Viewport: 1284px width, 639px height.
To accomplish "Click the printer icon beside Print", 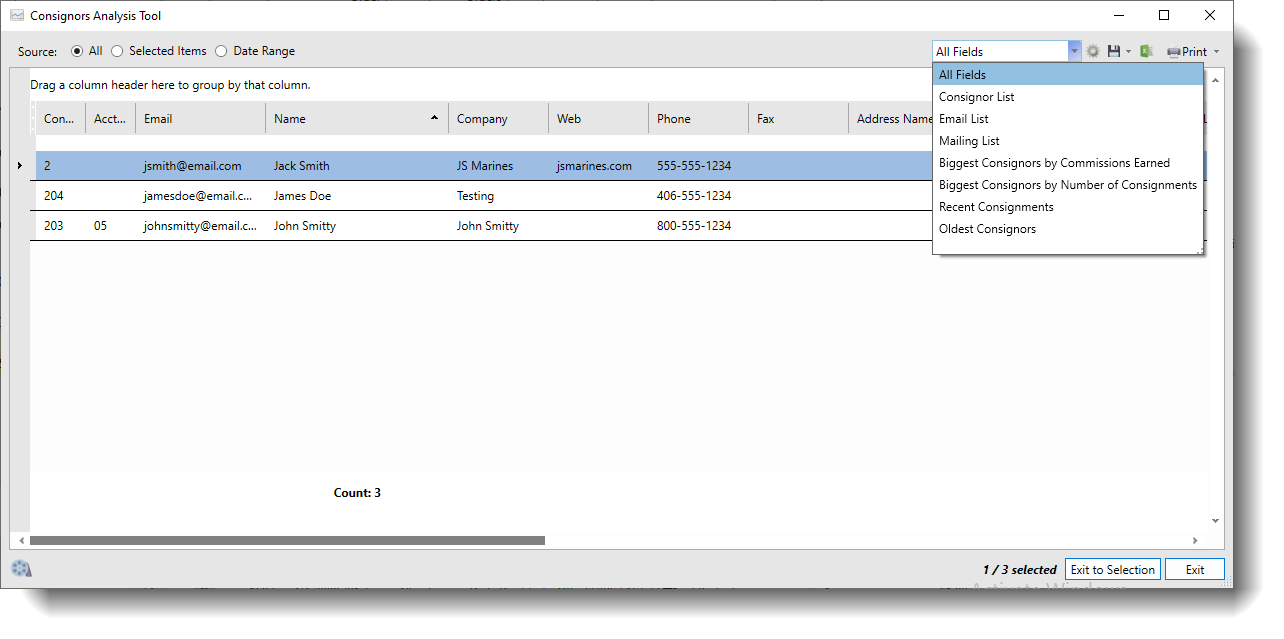I will coord(1174,52).
